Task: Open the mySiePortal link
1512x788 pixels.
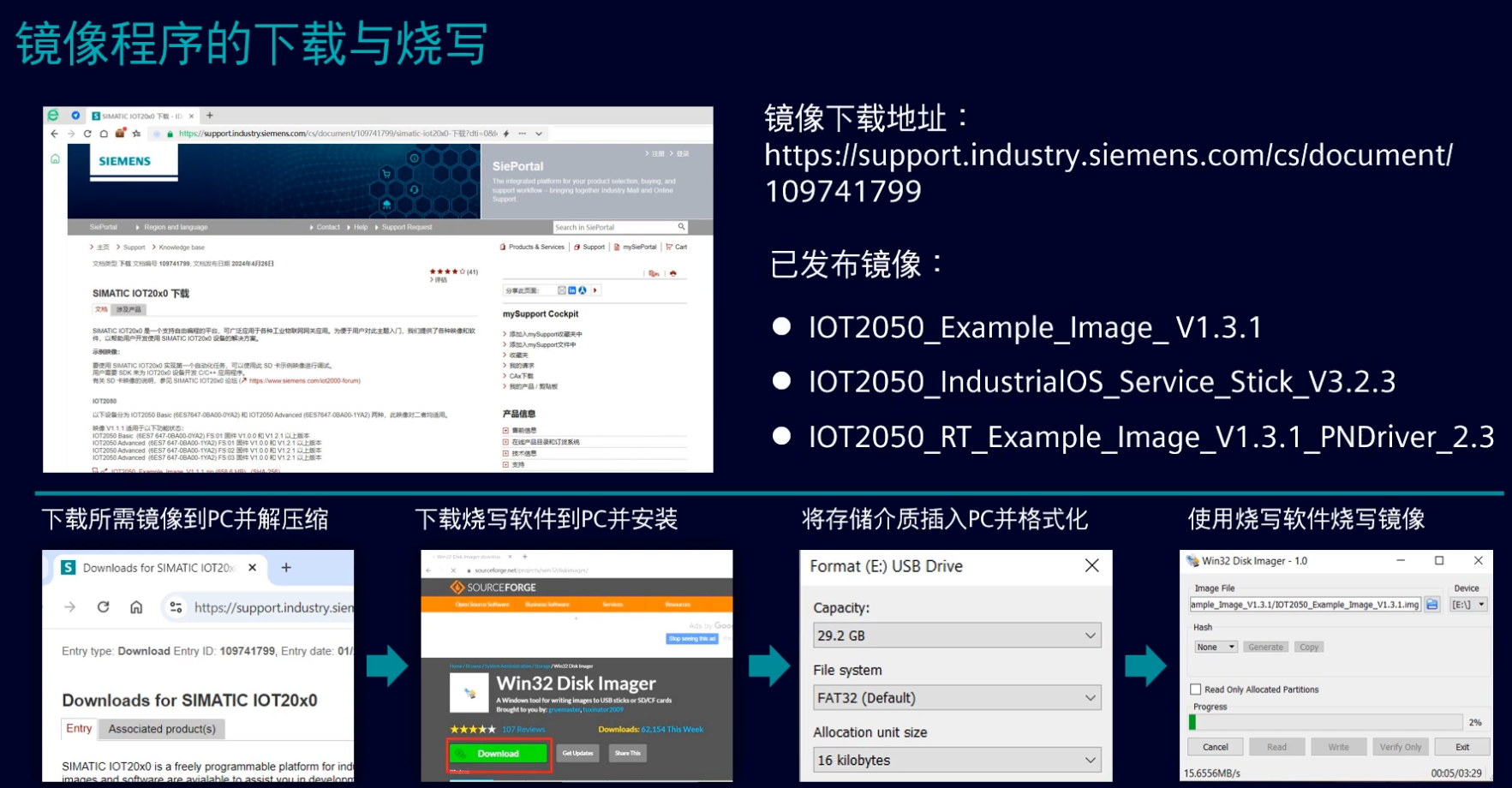Action: tap(639, 247)
